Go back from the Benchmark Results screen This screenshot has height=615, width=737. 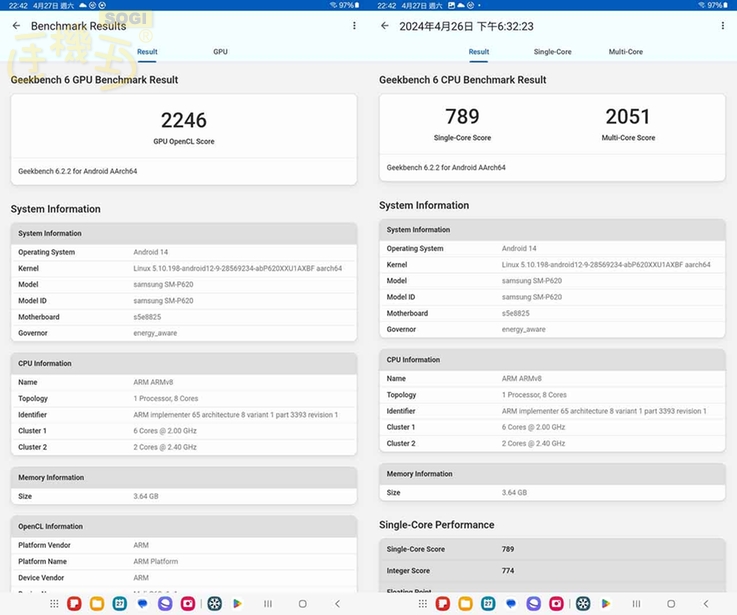16,26
